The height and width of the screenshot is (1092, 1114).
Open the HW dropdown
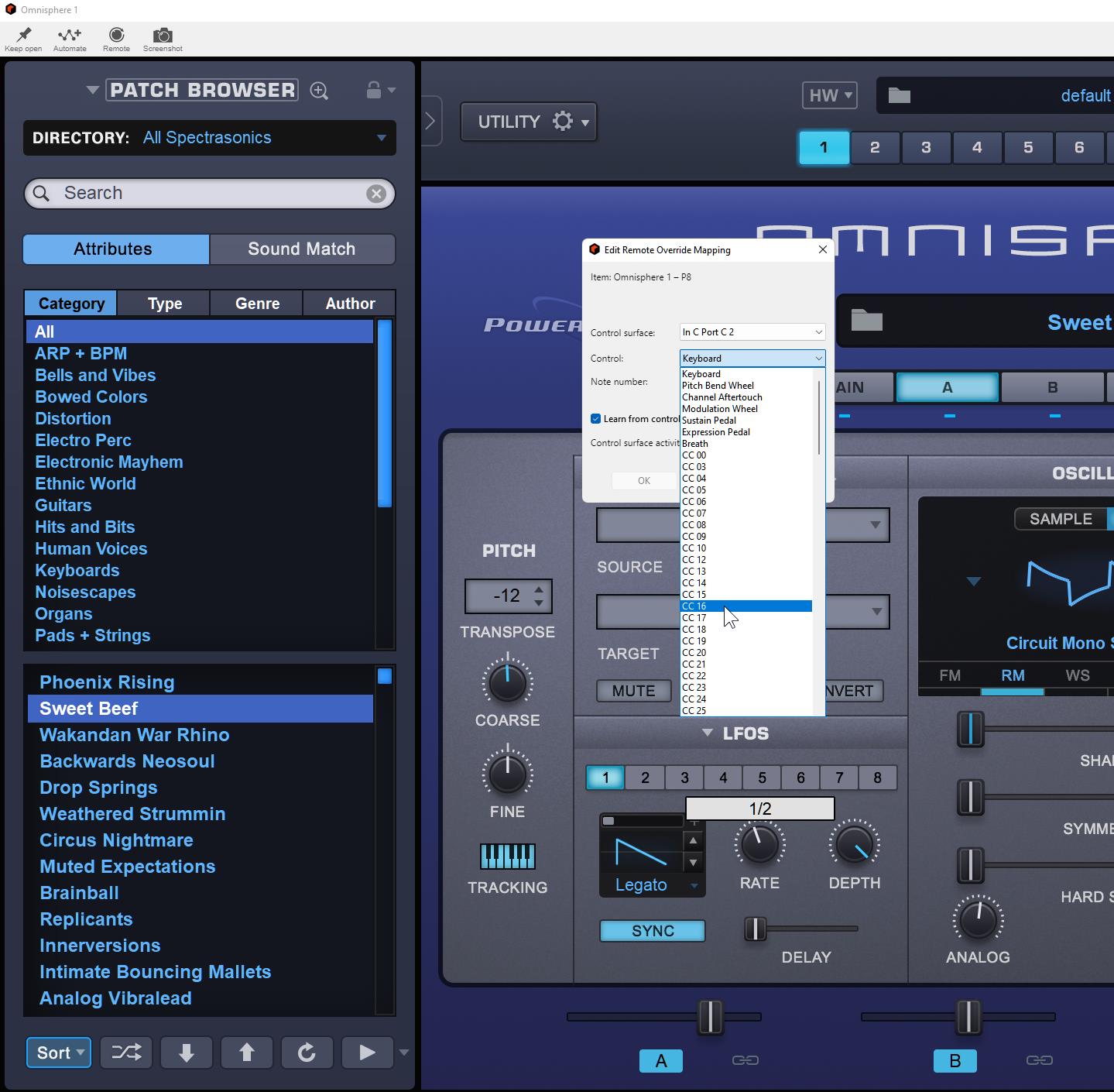[x=830, y=95]
